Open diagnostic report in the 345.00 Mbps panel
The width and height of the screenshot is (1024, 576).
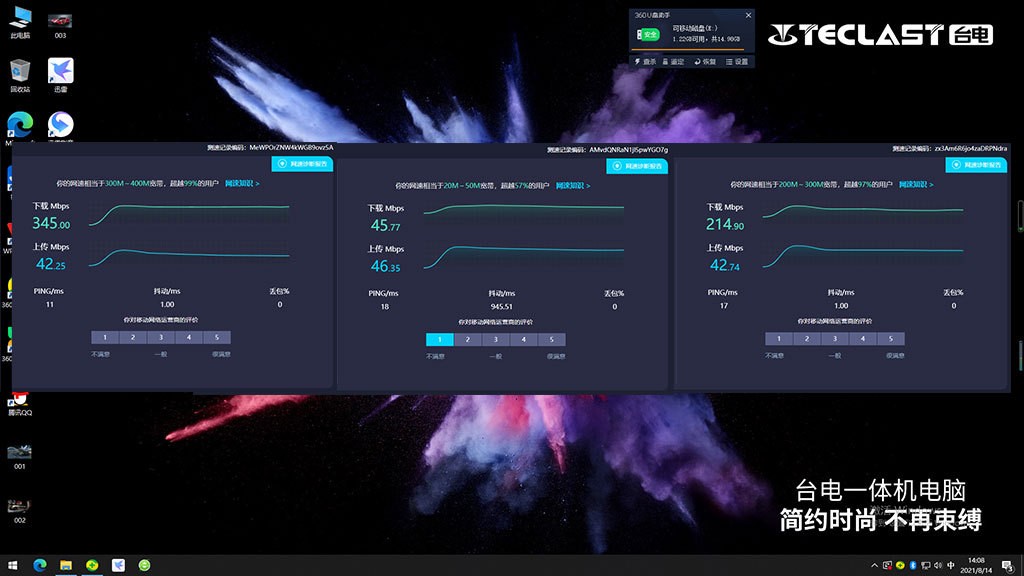pos(302,164)
